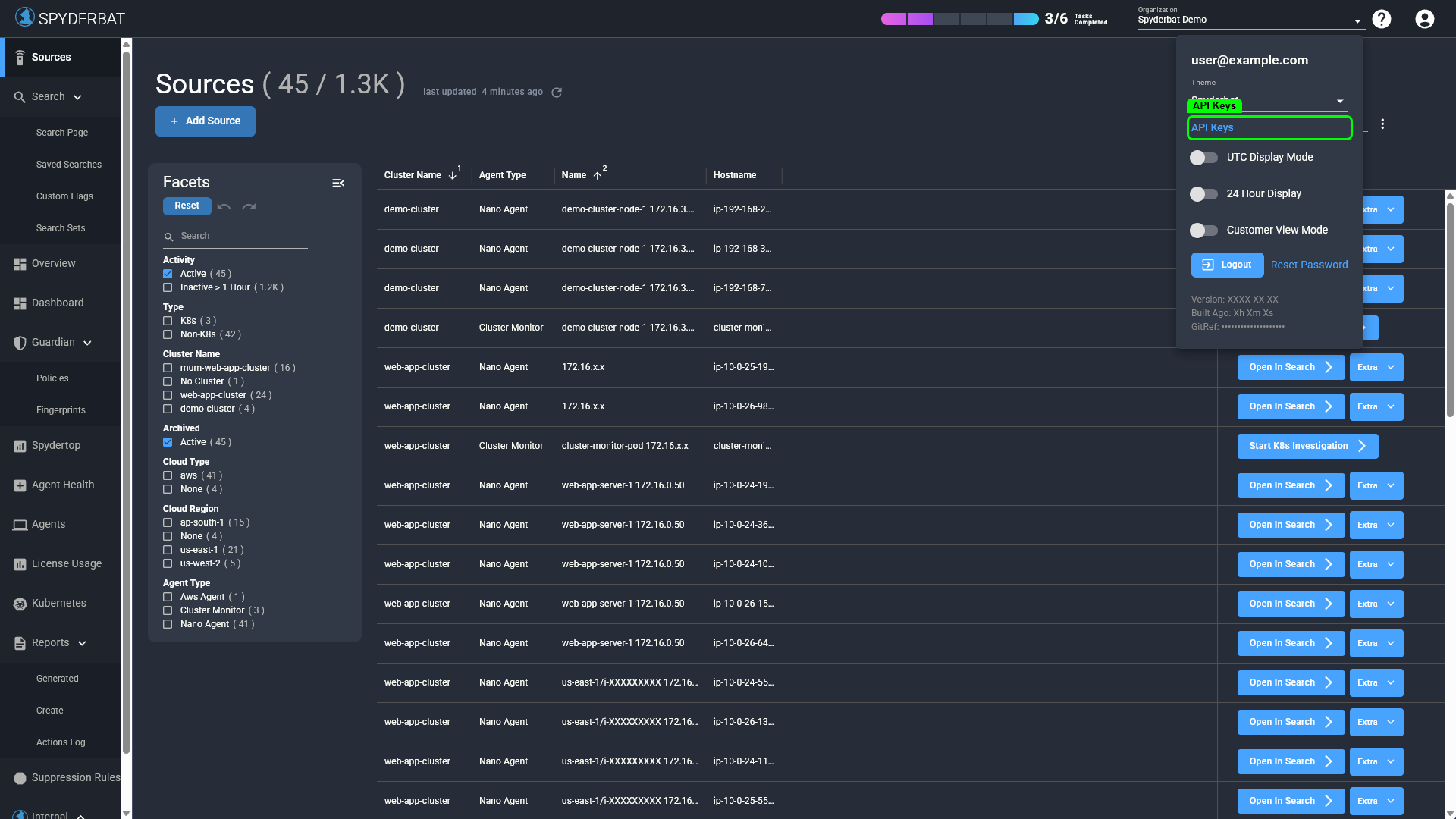This screenshot has width=1456, height=819.
Task: Click the Add Source button
Action: 205,121
